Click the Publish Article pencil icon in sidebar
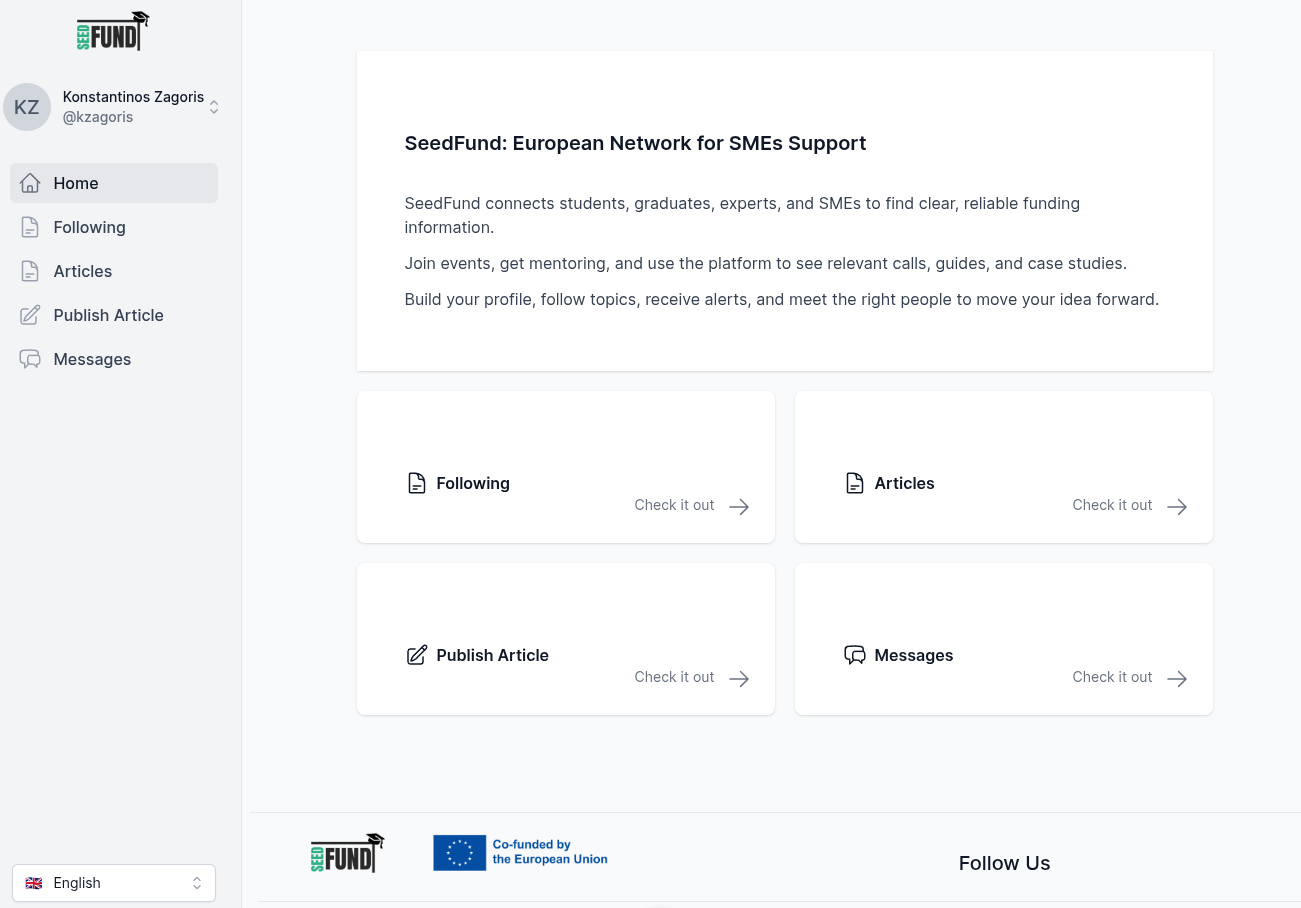This screenshot has width=1301, height=908. 30,315
